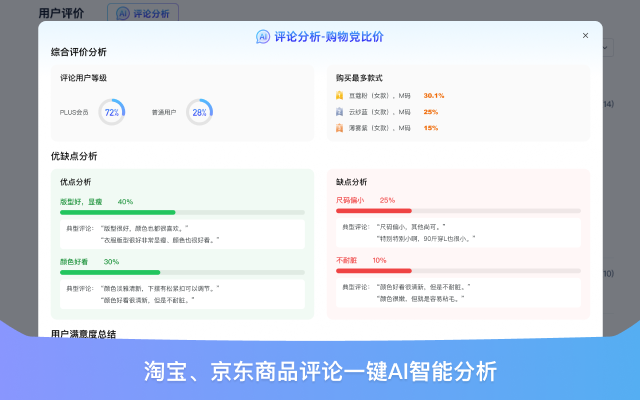The width and height of the screenshot is (640, 400).
Task: Click the red 不耐脏 label
Action: (346, 260)
